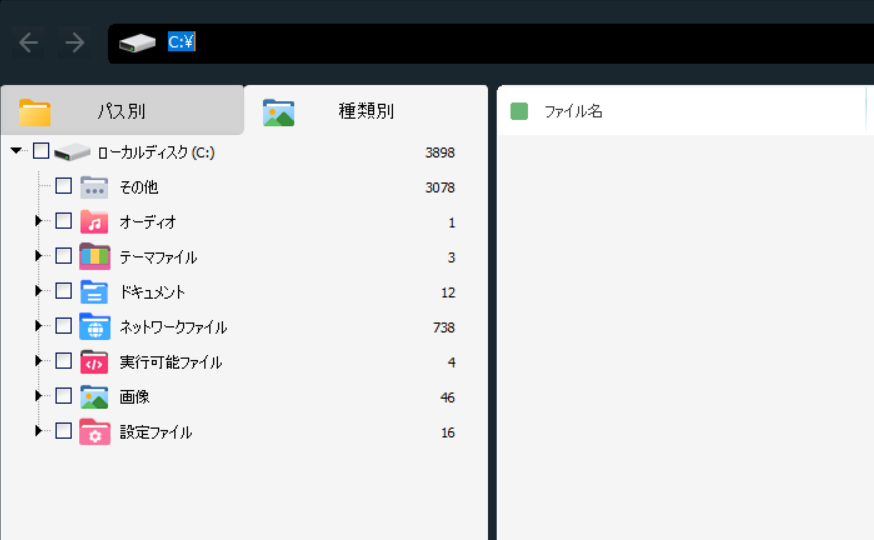Click the picture icon on the 種類別 tab

point(279,113)
